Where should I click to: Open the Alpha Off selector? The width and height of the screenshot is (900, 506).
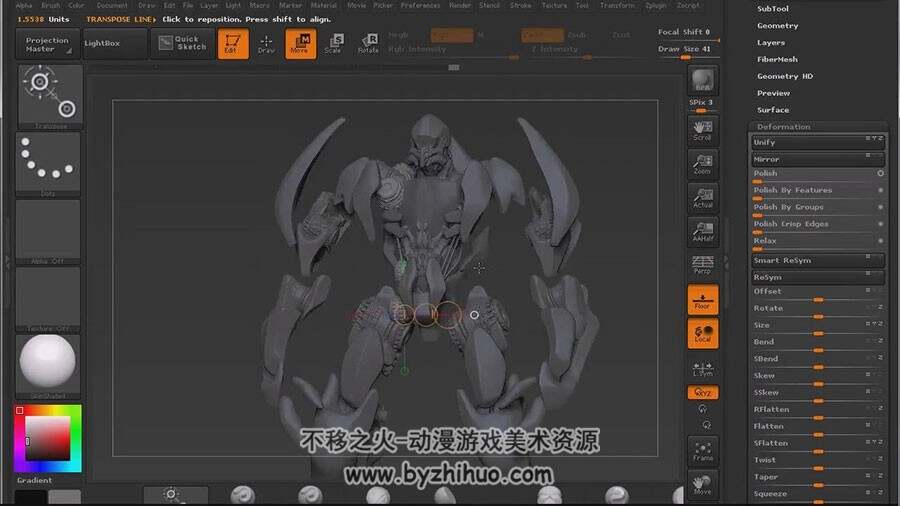click(x=48, y=232)
